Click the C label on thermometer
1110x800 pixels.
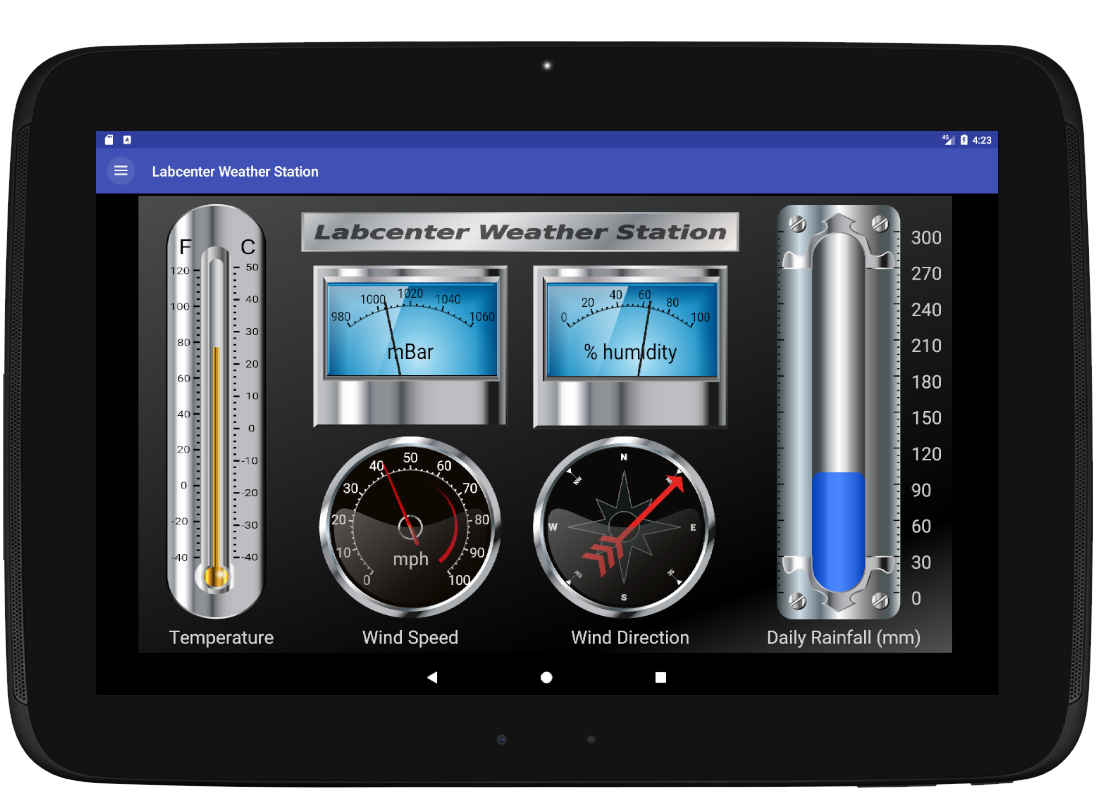248,247
